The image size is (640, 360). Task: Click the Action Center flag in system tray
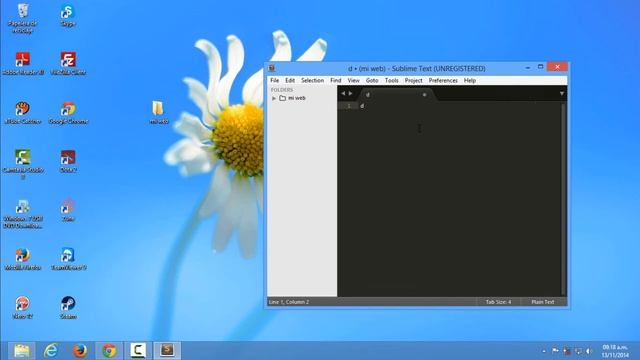[x=555, y=351]
